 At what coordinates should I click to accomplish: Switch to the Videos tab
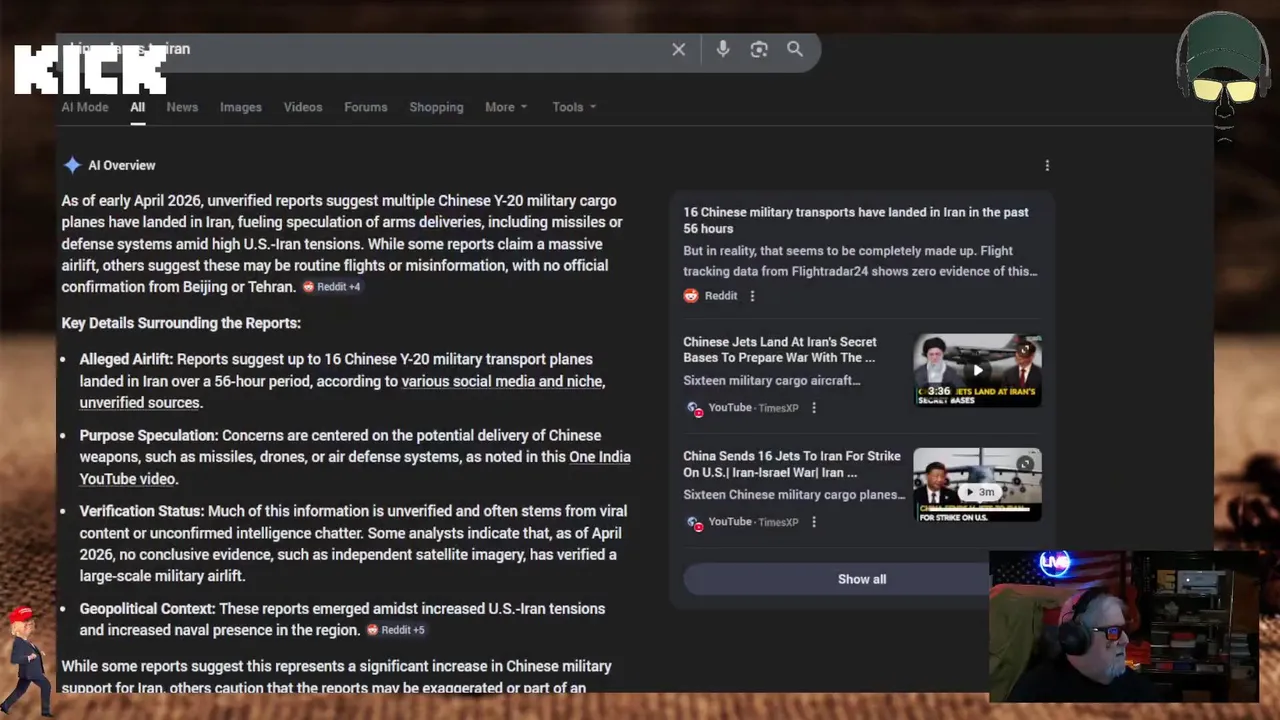(303, 107)
